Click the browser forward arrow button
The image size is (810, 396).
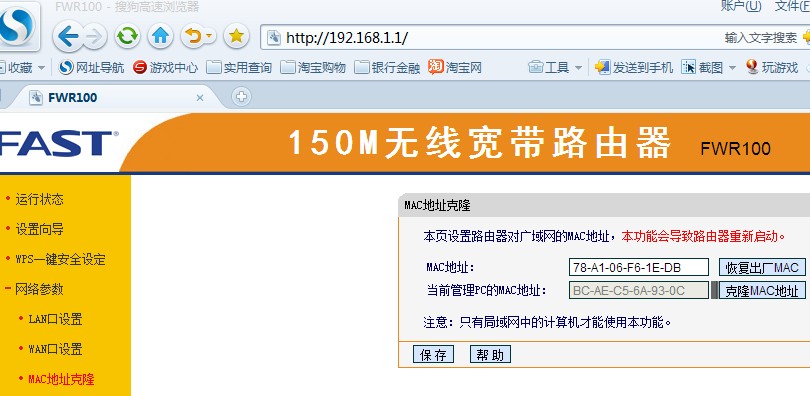click(x=95, y=37)
